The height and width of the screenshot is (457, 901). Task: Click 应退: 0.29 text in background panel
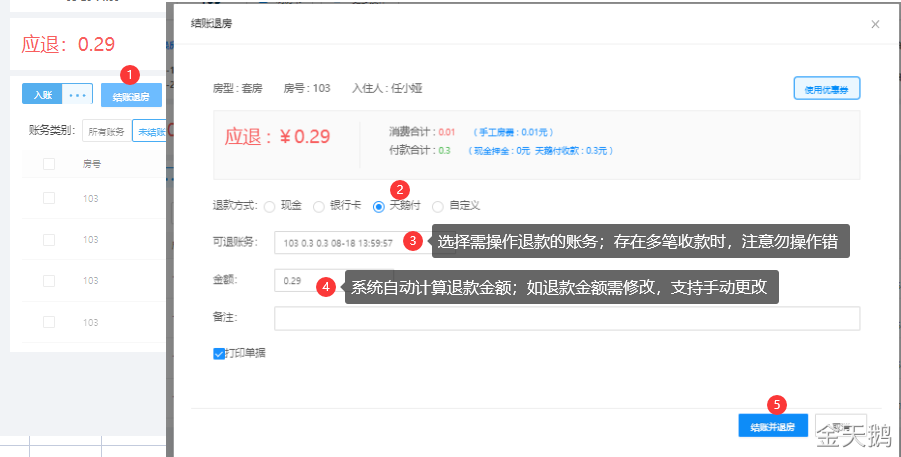tap(68, 44)
